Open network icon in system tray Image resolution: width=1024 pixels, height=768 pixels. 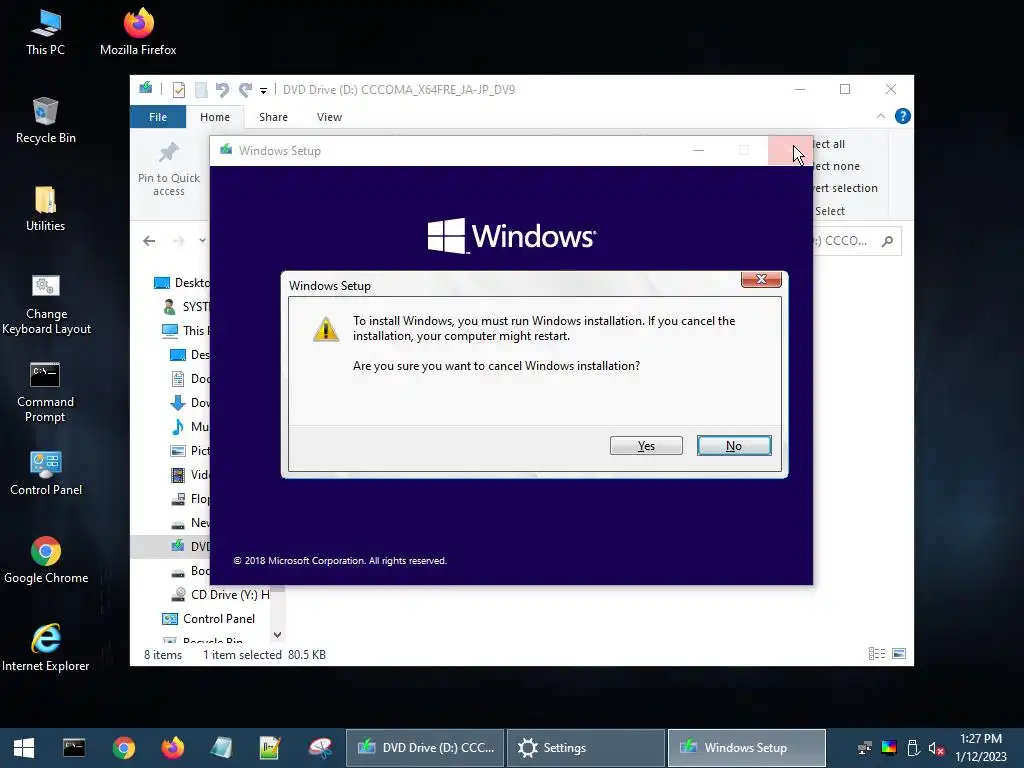pos(865,748)
